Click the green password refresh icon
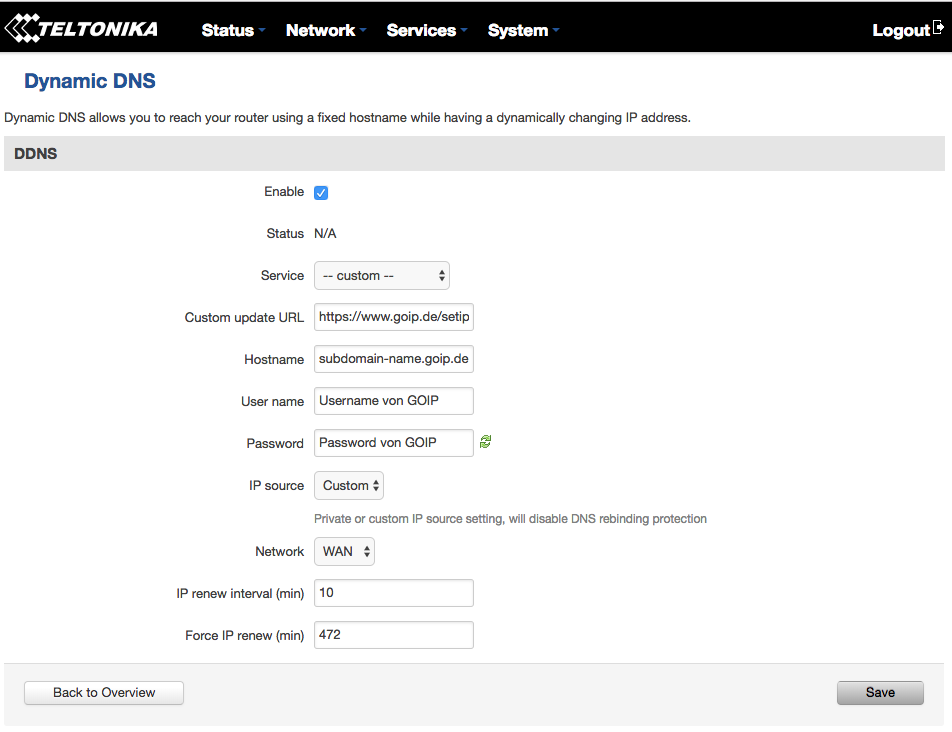Viewport: 952px width, 732px height. coord(486,442)
